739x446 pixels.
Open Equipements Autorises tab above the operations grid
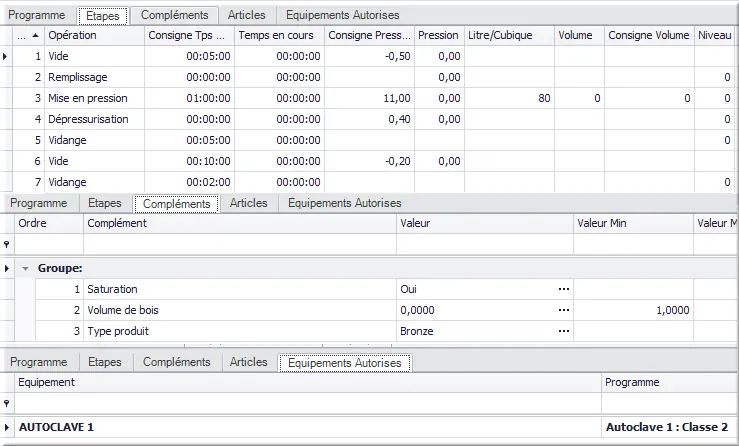pyautogui.click(x=343, y=15)
